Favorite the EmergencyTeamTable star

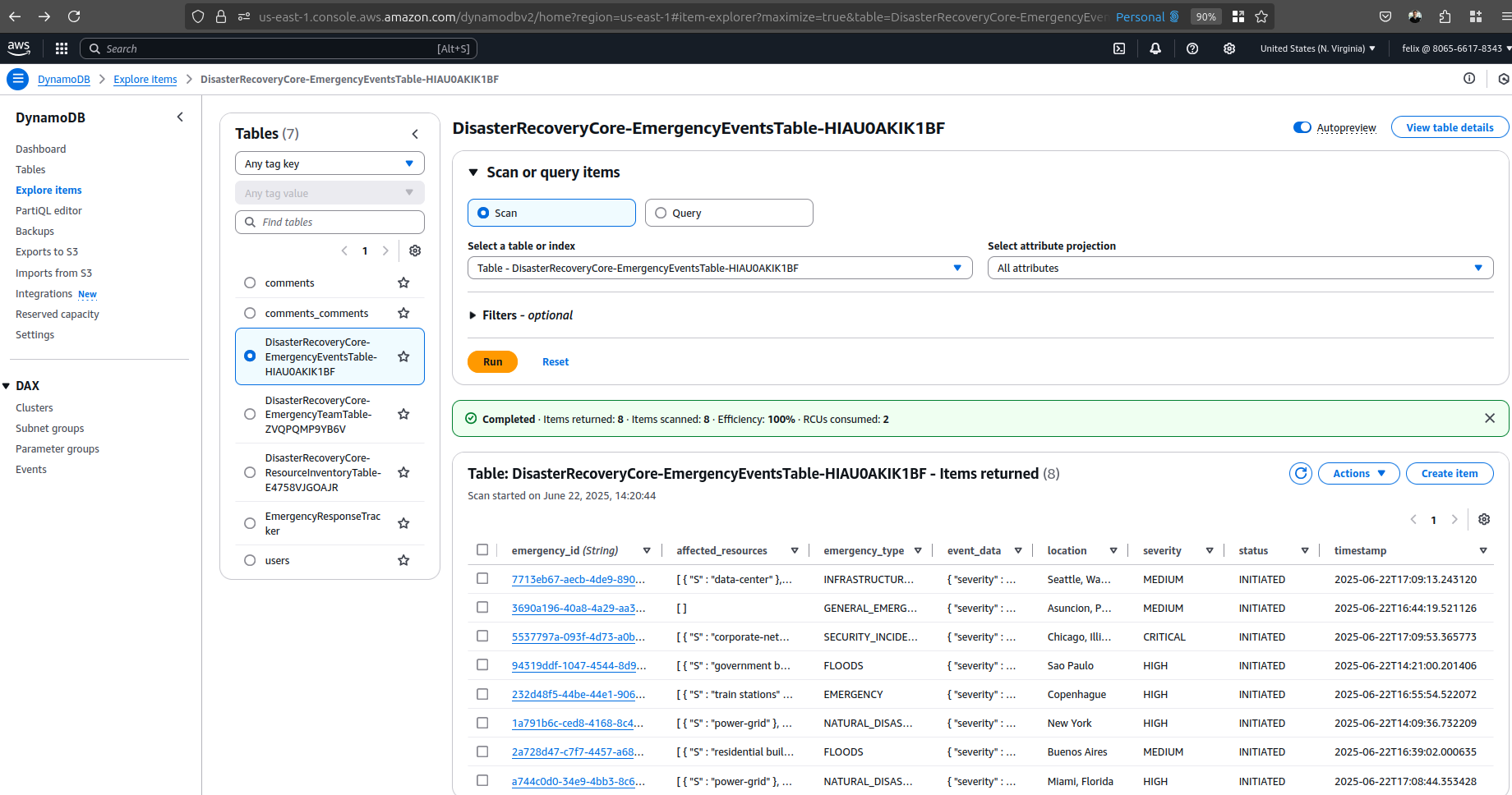[403, 414]
